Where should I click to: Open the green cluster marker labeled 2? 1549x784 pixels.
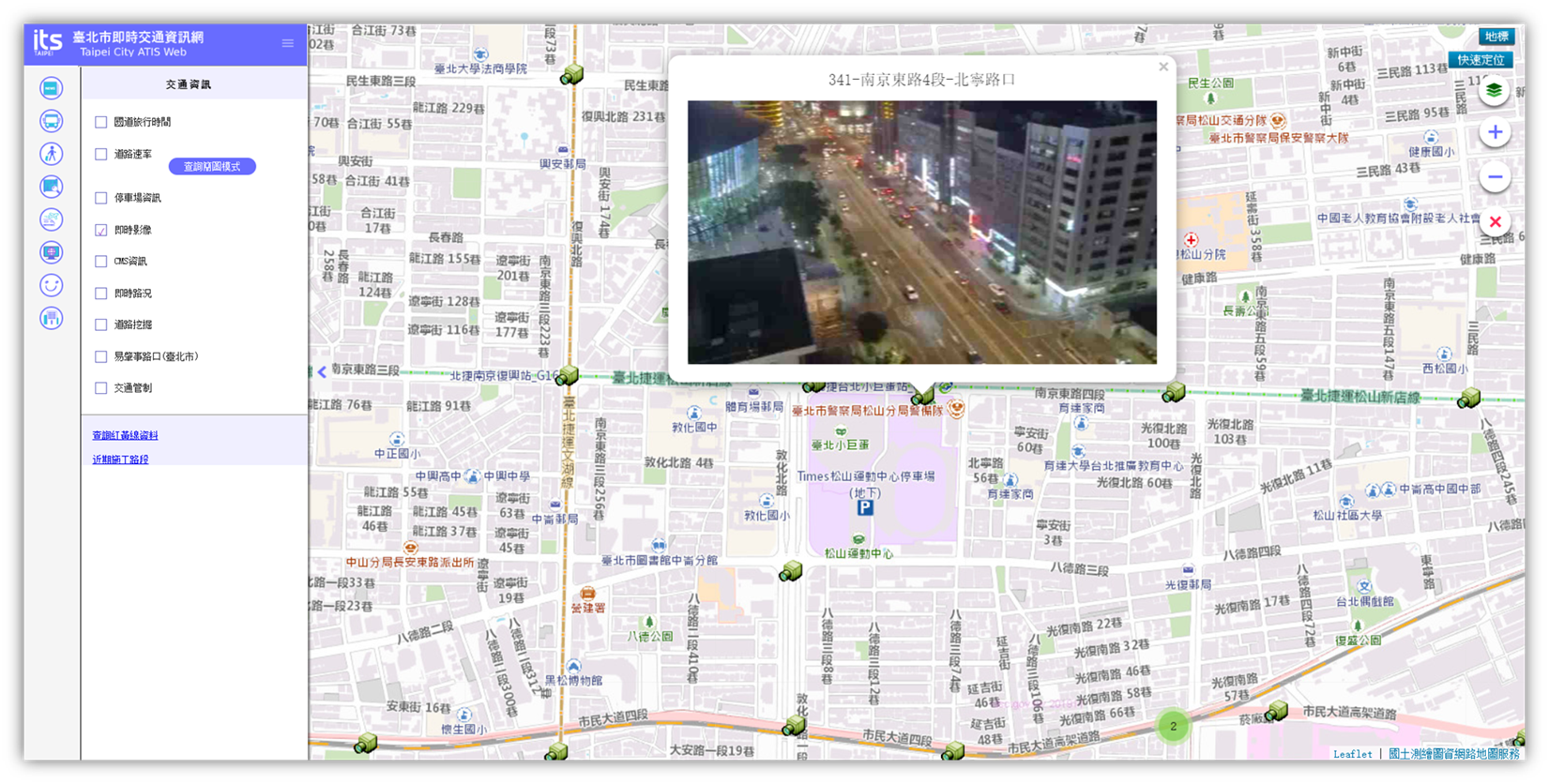coord(1173,726)
